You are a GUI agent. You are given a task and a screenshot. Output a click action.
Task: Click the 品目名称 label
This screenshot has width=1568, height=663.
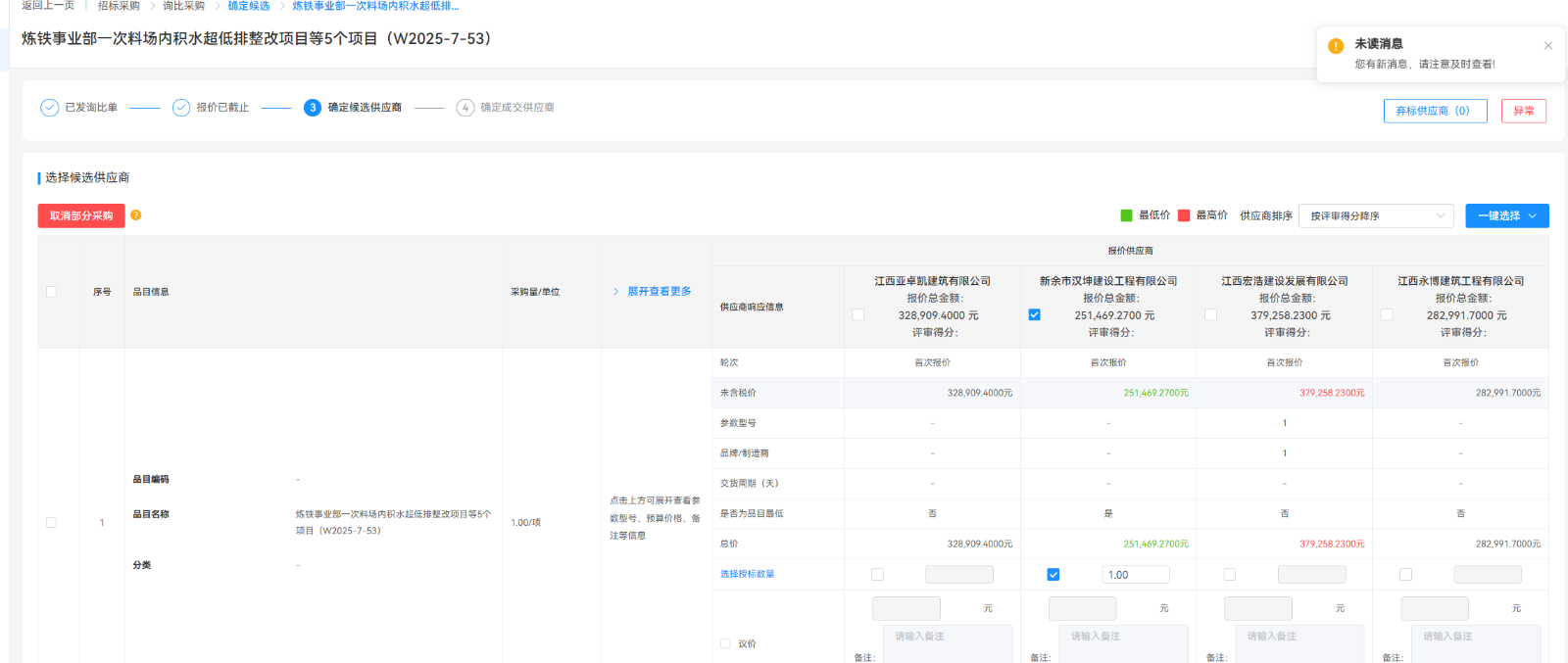[x=151, y=514]
